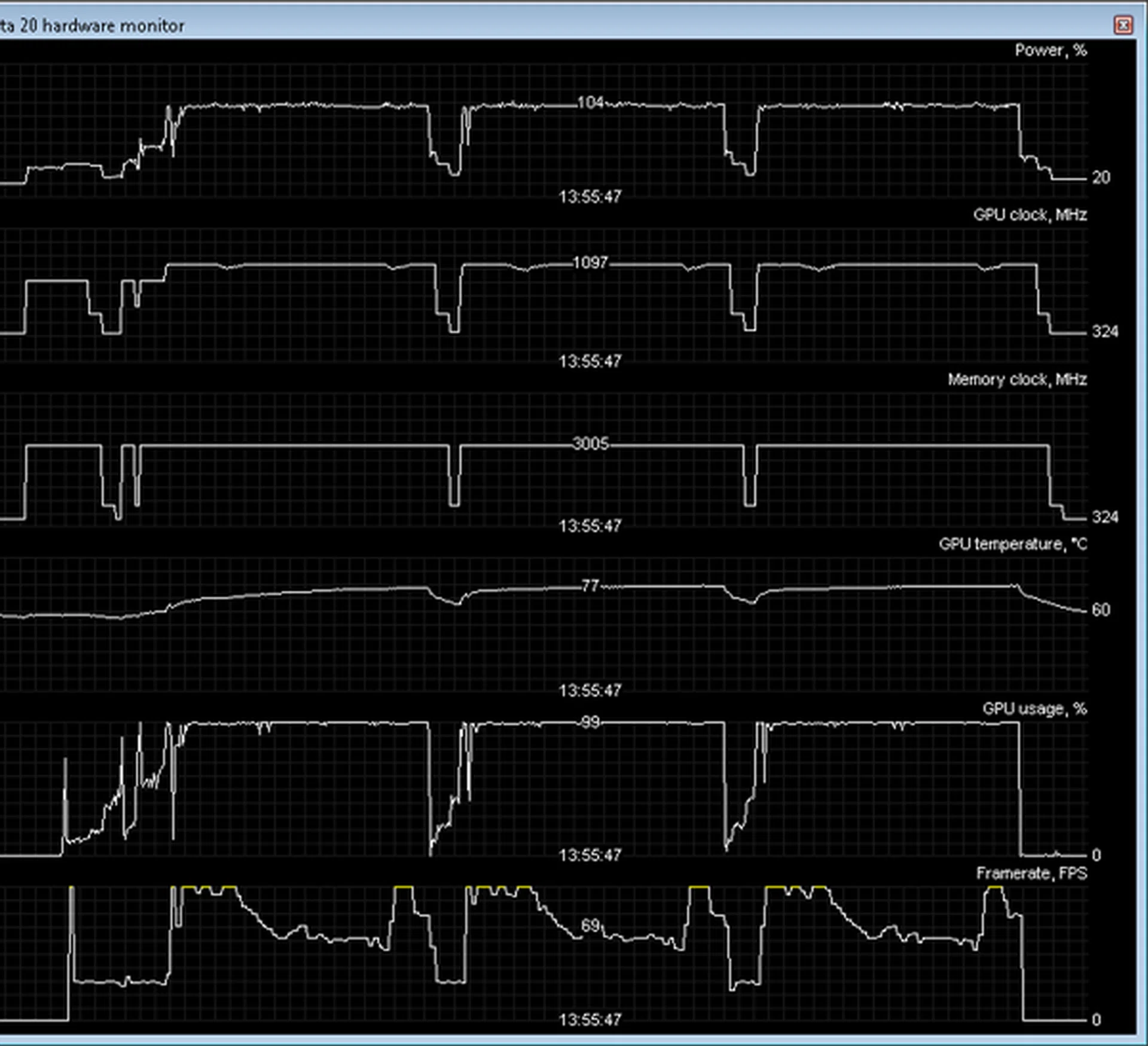Click current value 0 on Framerate graph
This screenshot has width=1148, height=1046.
(x=1096, y=1020)
